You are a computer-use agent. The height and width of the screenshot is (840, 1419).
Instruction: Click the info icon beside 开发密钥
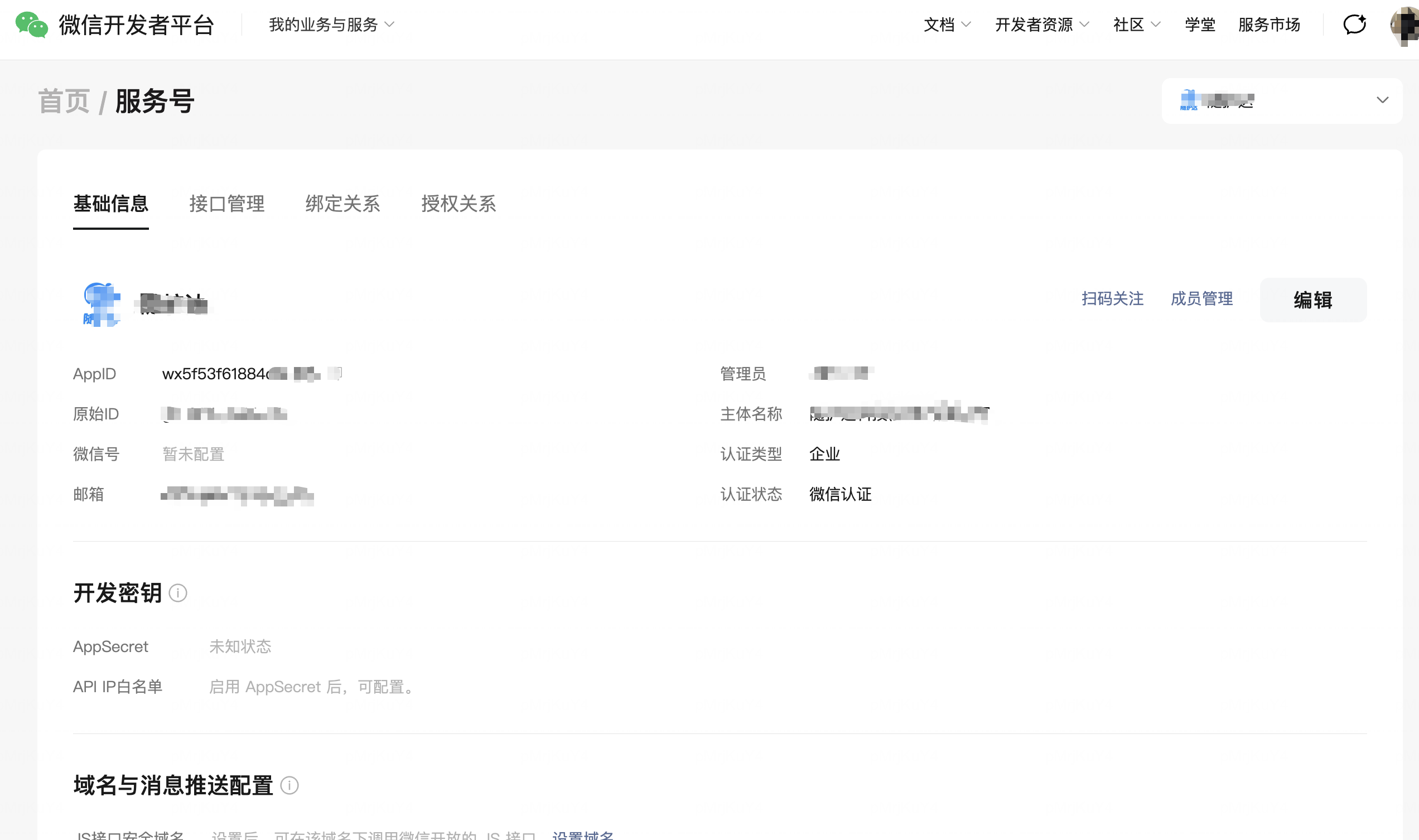178,593
